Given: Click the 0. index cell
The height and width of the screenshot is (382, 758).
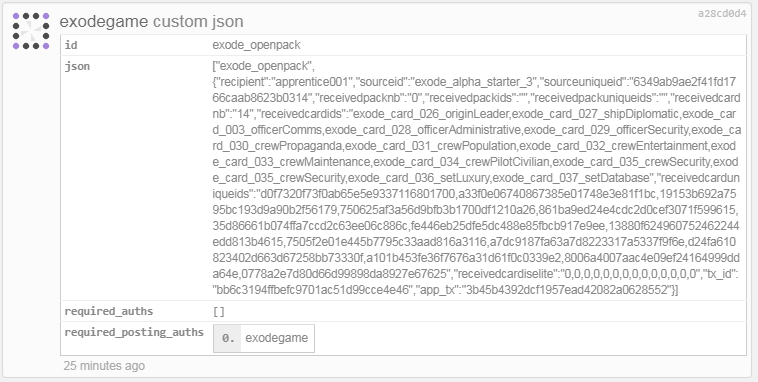Looking at the screenshot, I should click(x=228, y=338).
